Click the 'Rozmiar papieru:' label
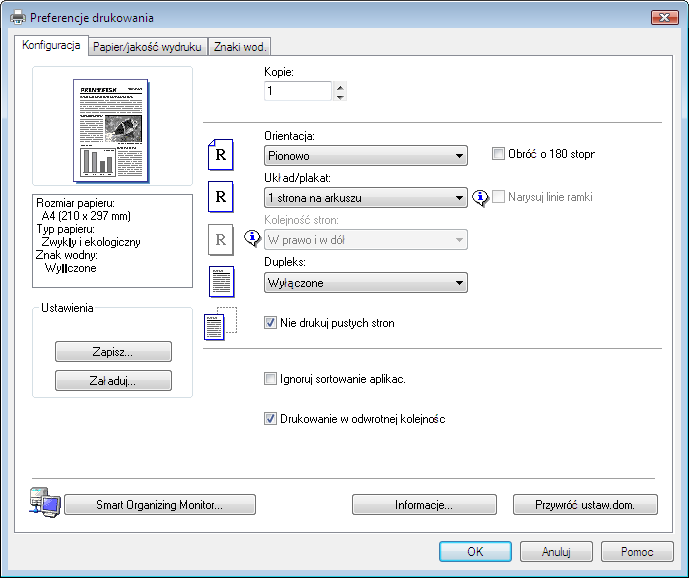 [75, 203]
